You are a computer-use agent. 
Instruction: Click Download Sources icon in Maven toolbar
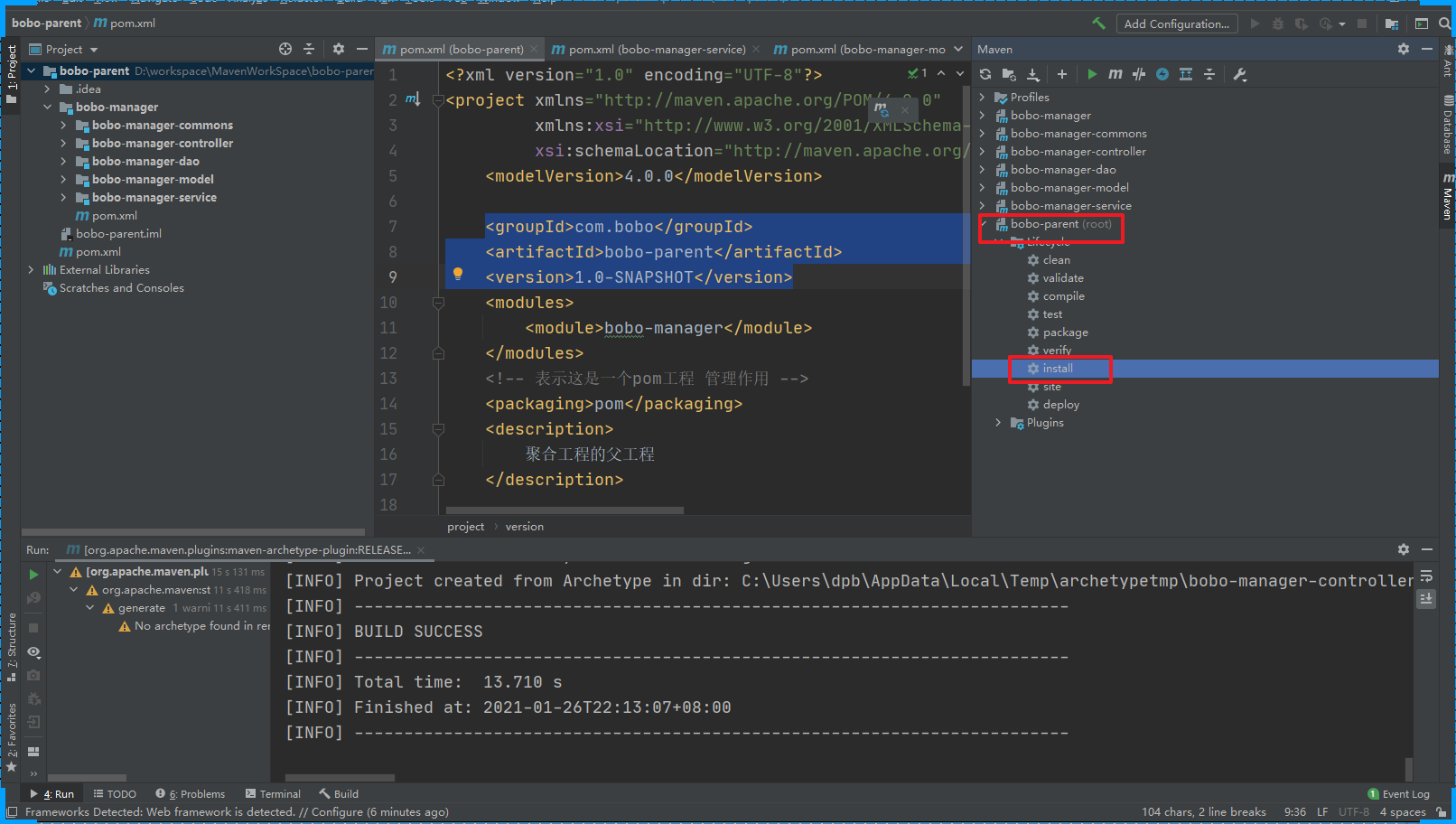pos(1033,74)
